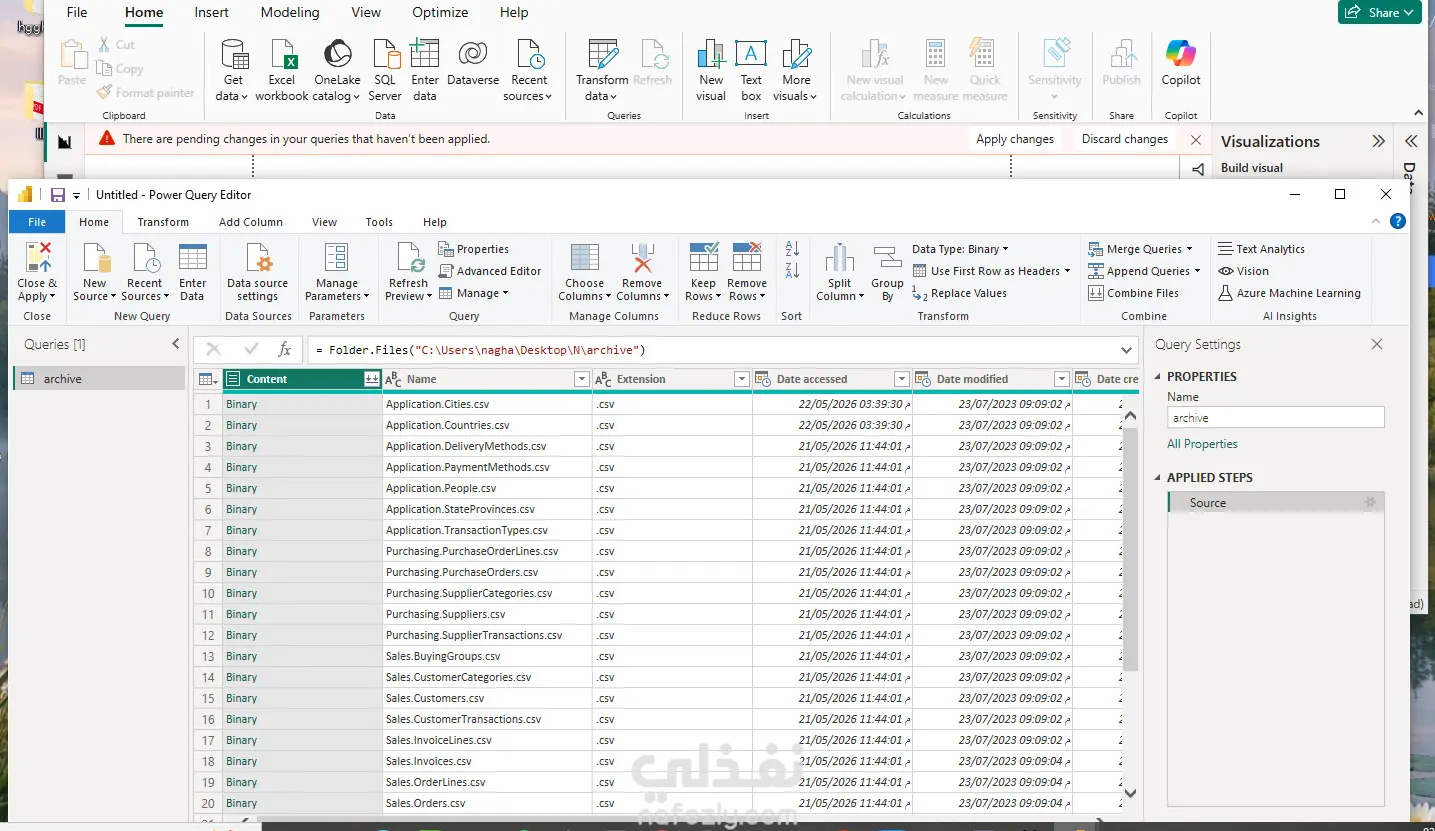
Task: Click the combine files icon on Content column
Action: (x=372, y=379)
